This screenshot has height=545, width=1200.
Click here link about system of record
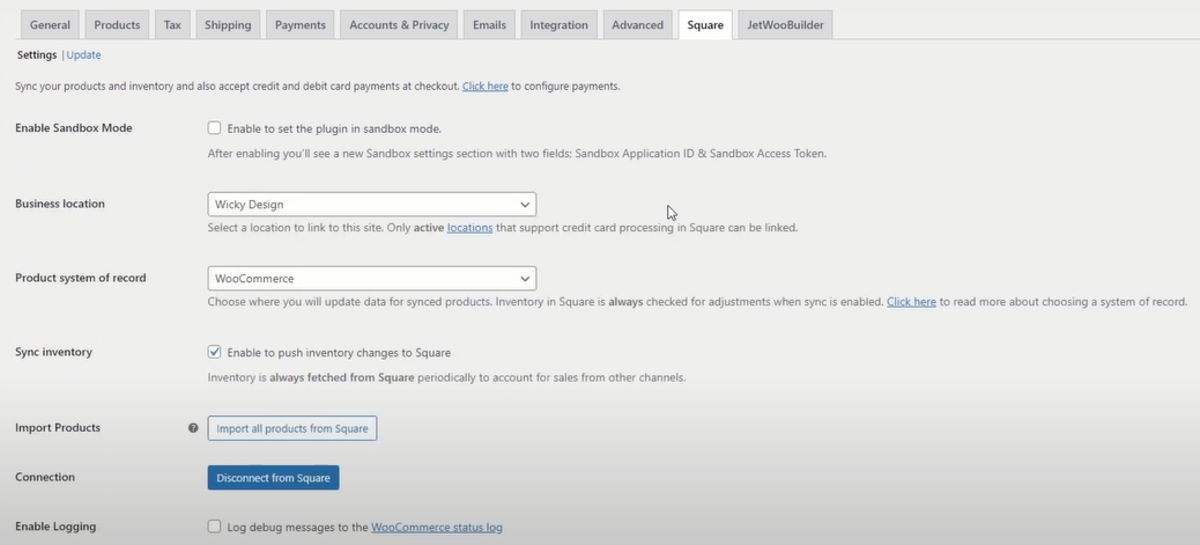pyautogui.click(x=911, y=302)
